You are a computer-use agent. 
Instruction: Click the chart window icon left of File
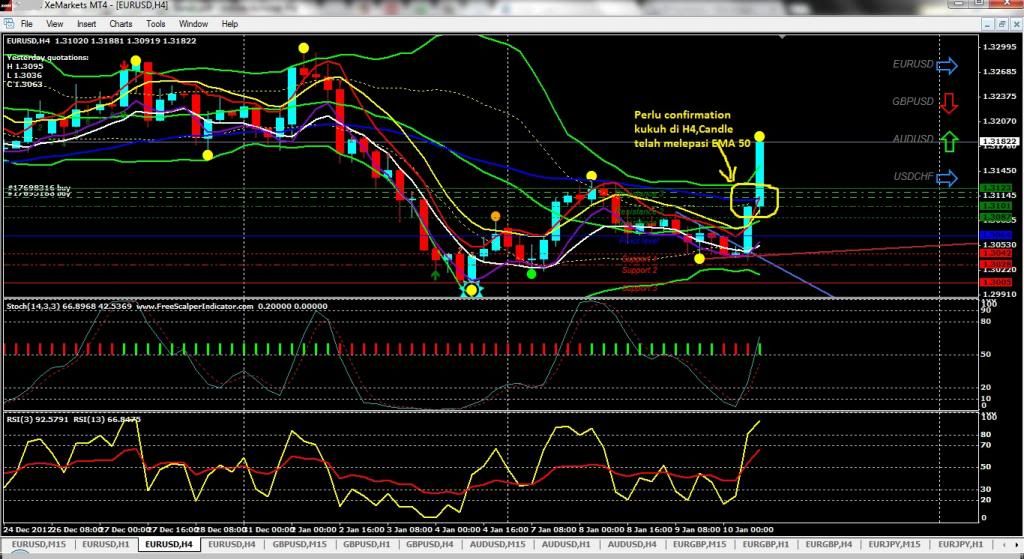pyautogui.click(x=8, y=23)
